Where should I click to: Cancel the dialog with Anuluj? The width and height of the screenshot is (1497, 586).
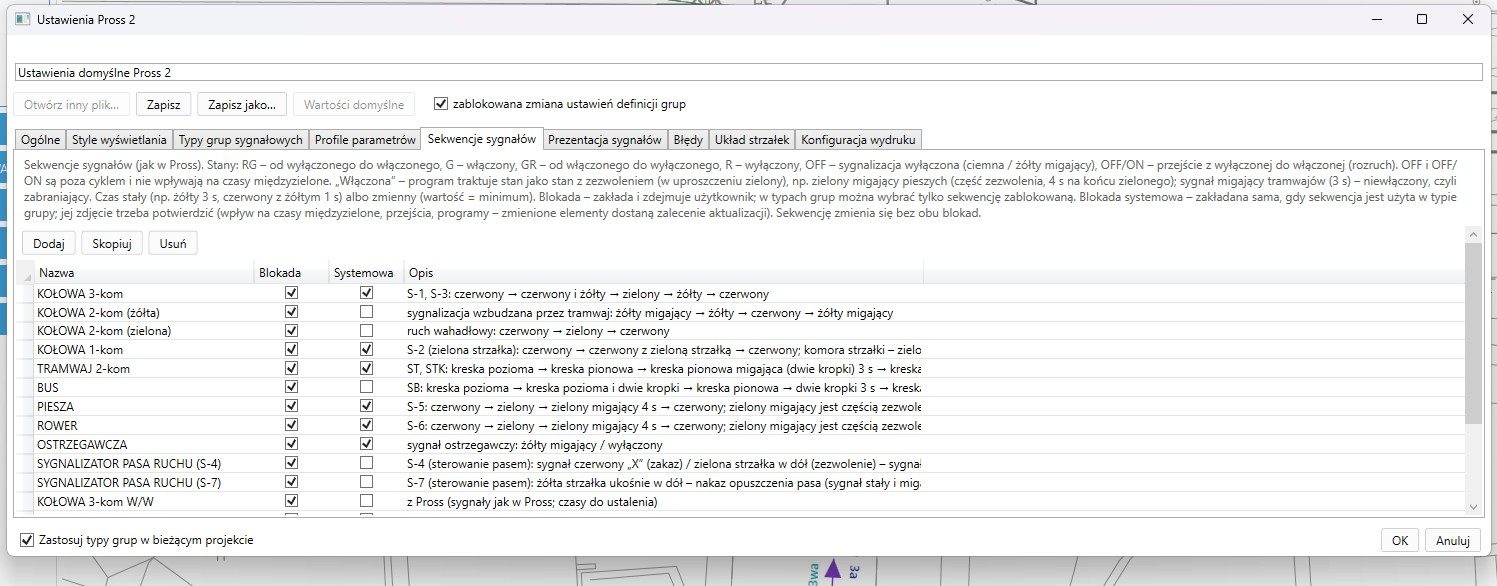point(1453,540)
